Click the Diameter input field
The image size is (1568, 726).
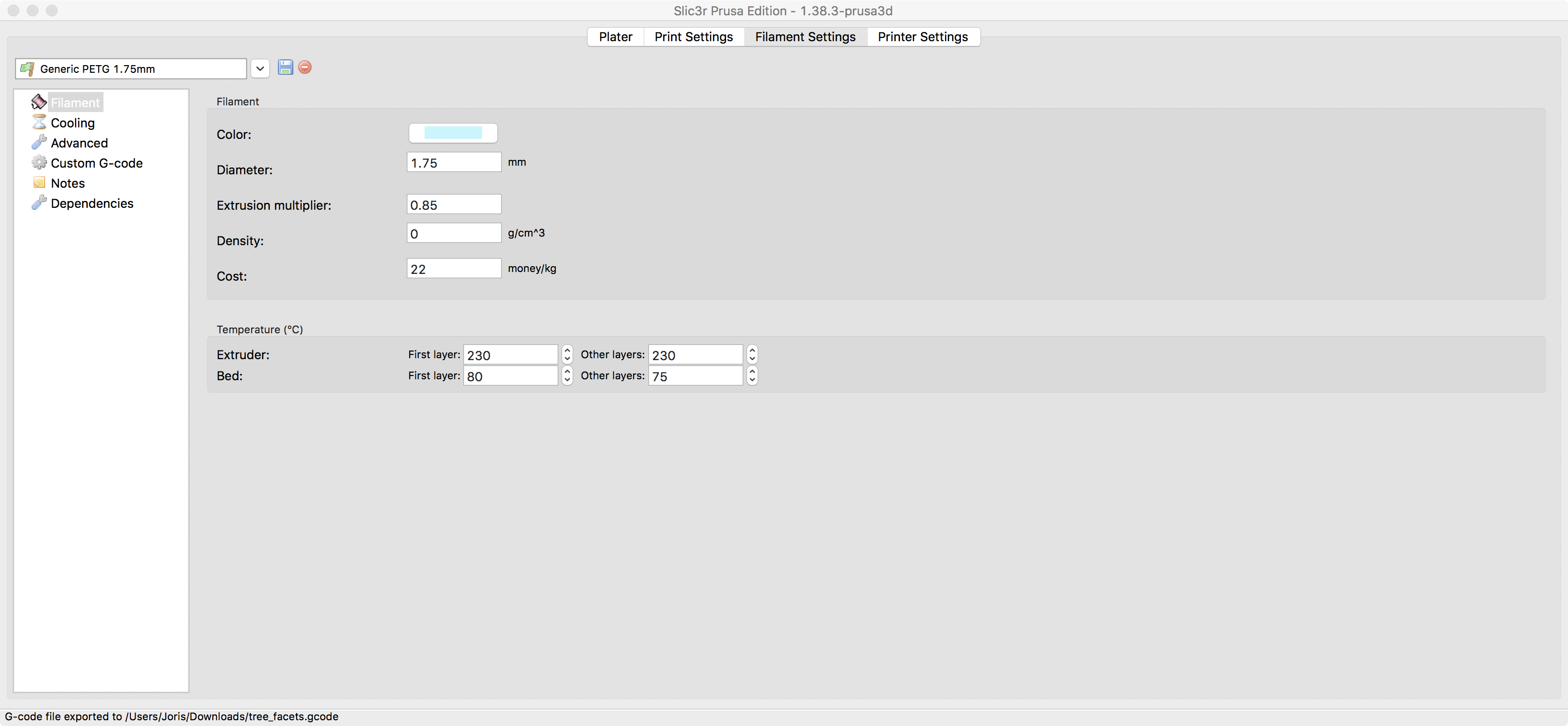453,162
